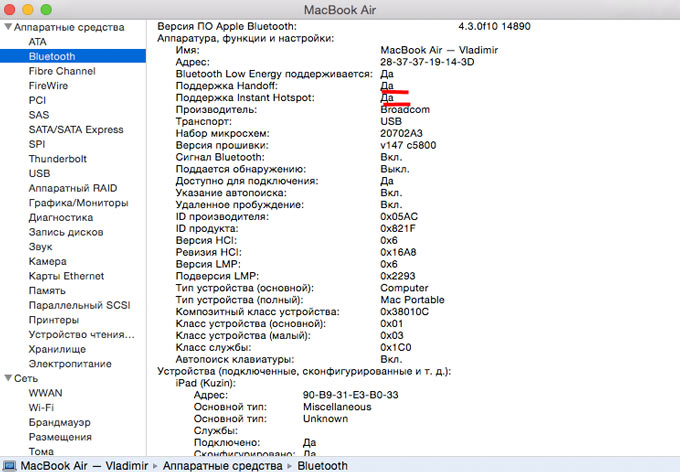
Task: Open the PCI hardware section
Action: point(37,100)
